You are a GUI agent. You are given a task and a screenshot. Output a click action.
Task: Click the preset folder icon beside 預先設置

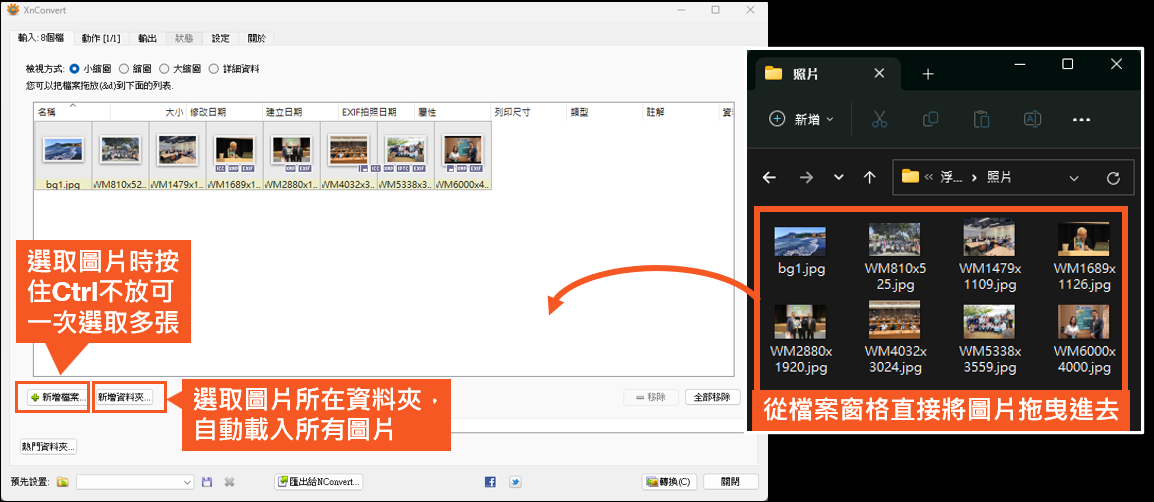(63, 482)
